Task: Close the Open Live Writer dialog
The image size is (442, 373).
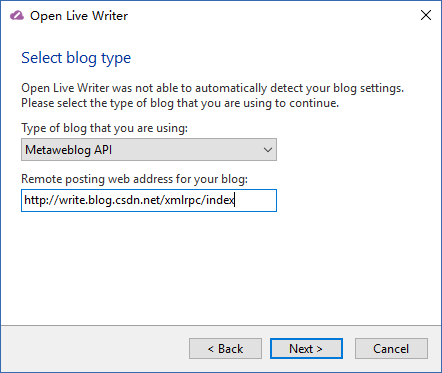Action: [x=426, y=15]
